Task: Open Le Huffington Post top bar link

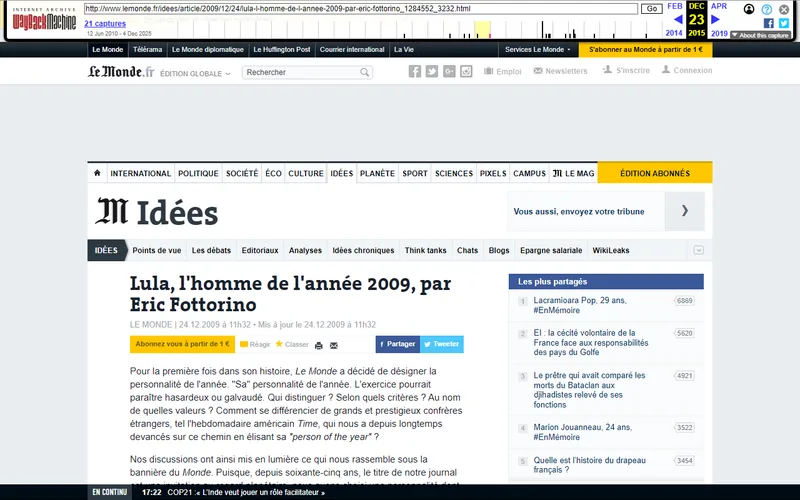Action: coord(282,49)
